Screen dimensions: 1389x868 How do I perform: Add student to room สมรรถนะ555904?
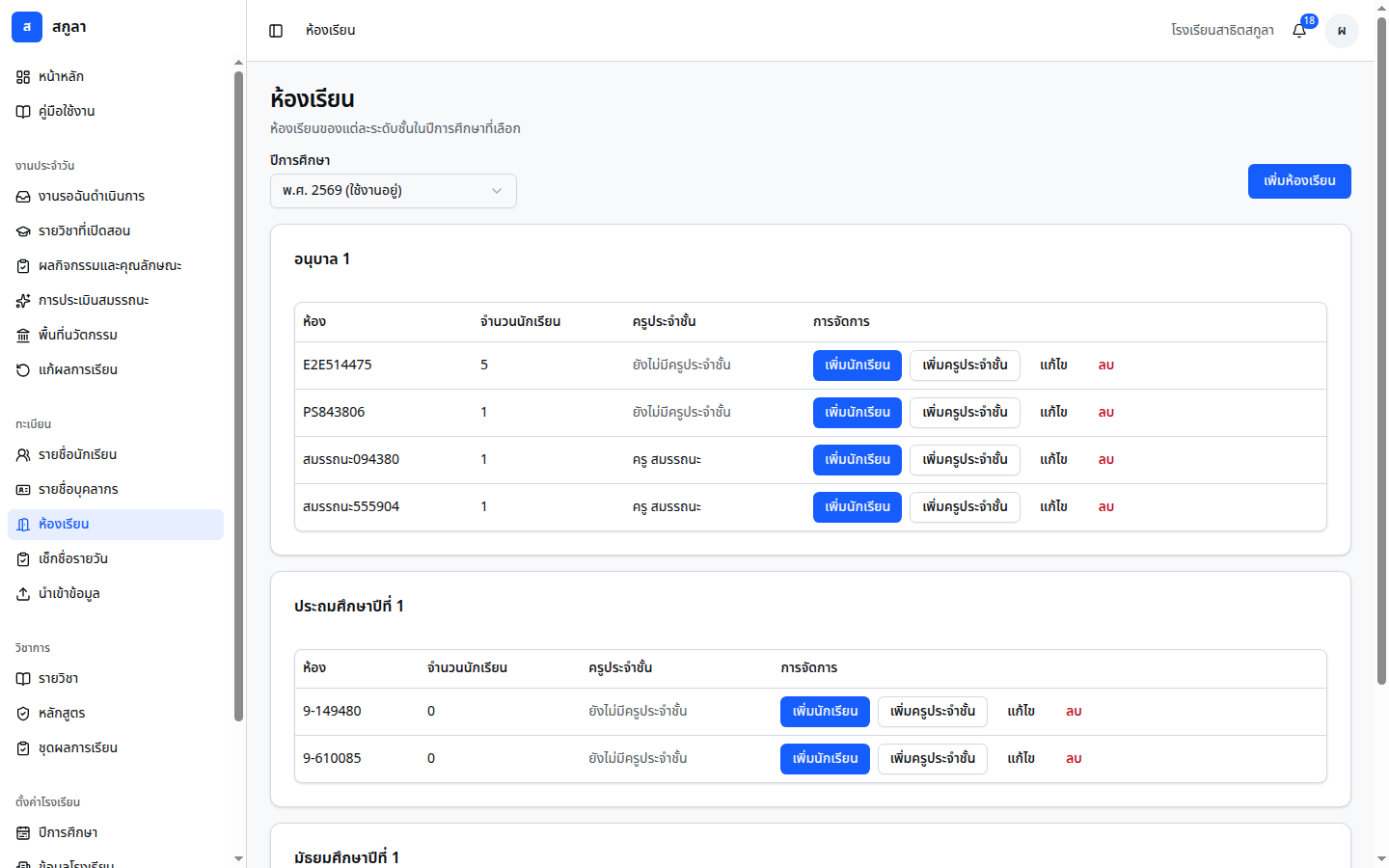858,507
